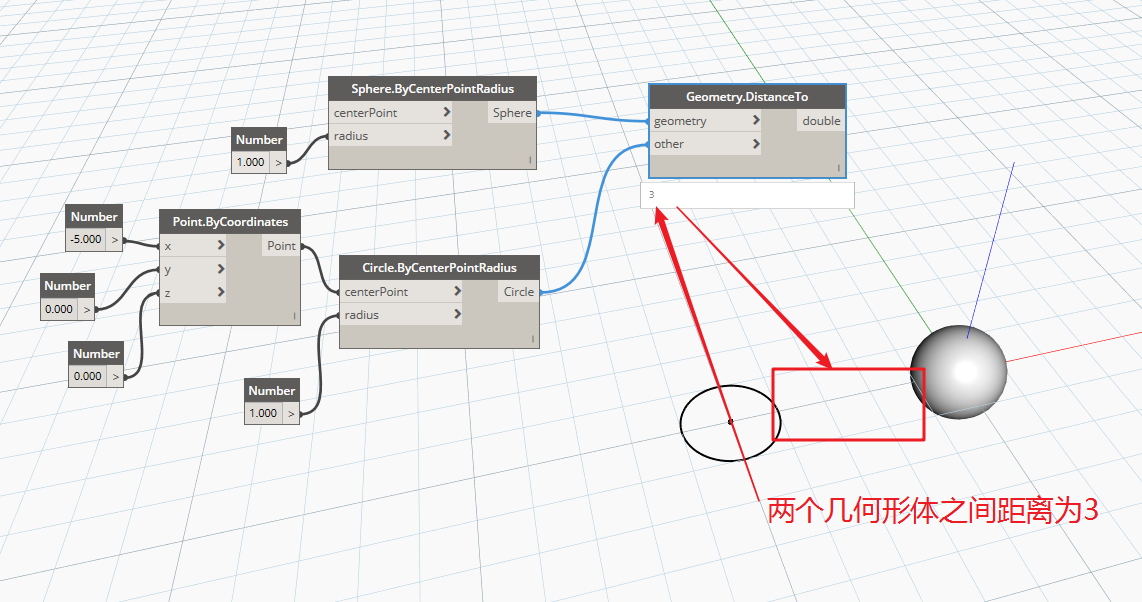1142x602 pixels.
Task: Edit the 1.000 value feeding Circle radius
Action: pyautogui.click(x=263, y=413)
